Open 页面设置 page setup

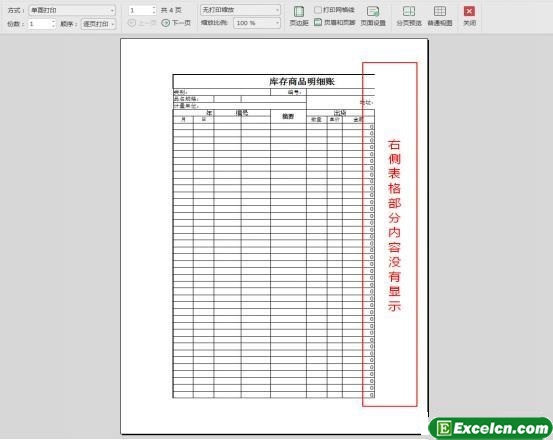[x=373, y=16]
